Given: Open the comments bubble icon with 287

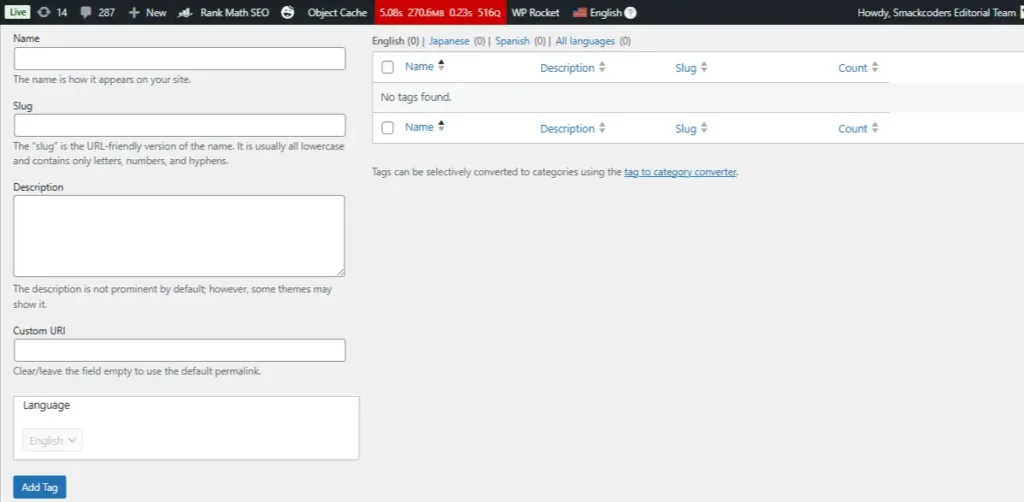Looking at the screenshot, I should pyautogui.click(x=85, y=13).
